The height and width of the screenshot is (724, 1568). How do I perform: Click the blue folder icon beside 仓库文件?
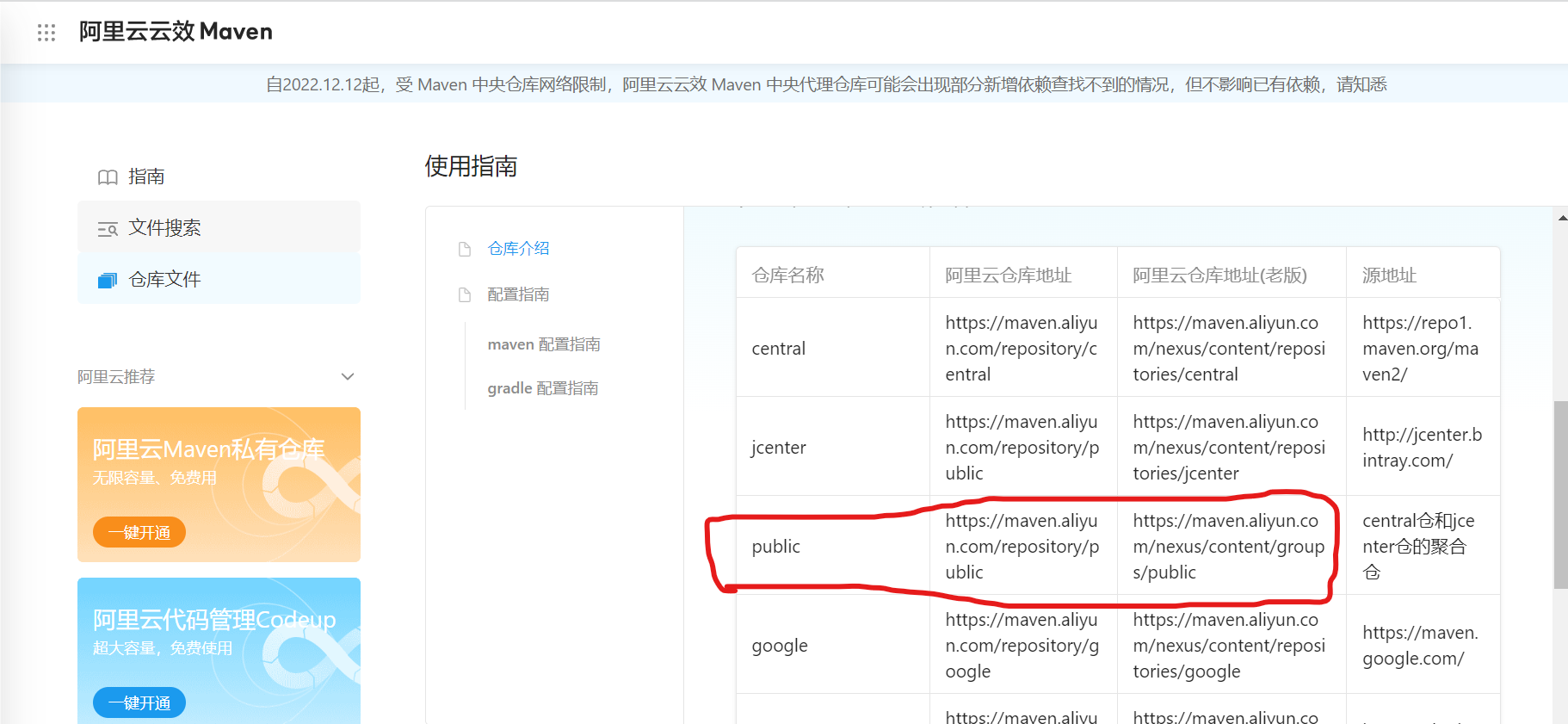[x=108, y=281]
